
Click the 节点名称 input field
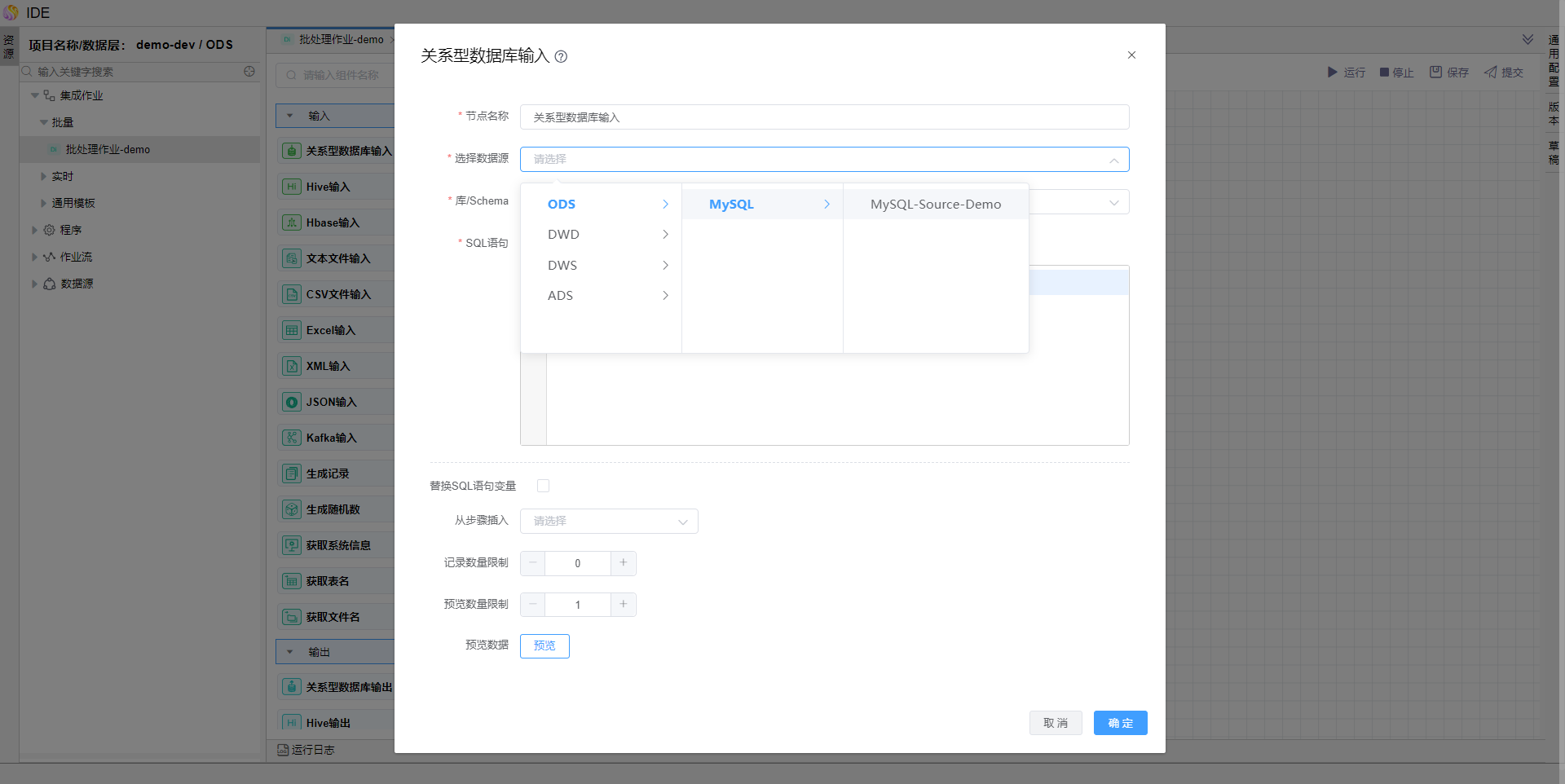click(x=824, y=117)
